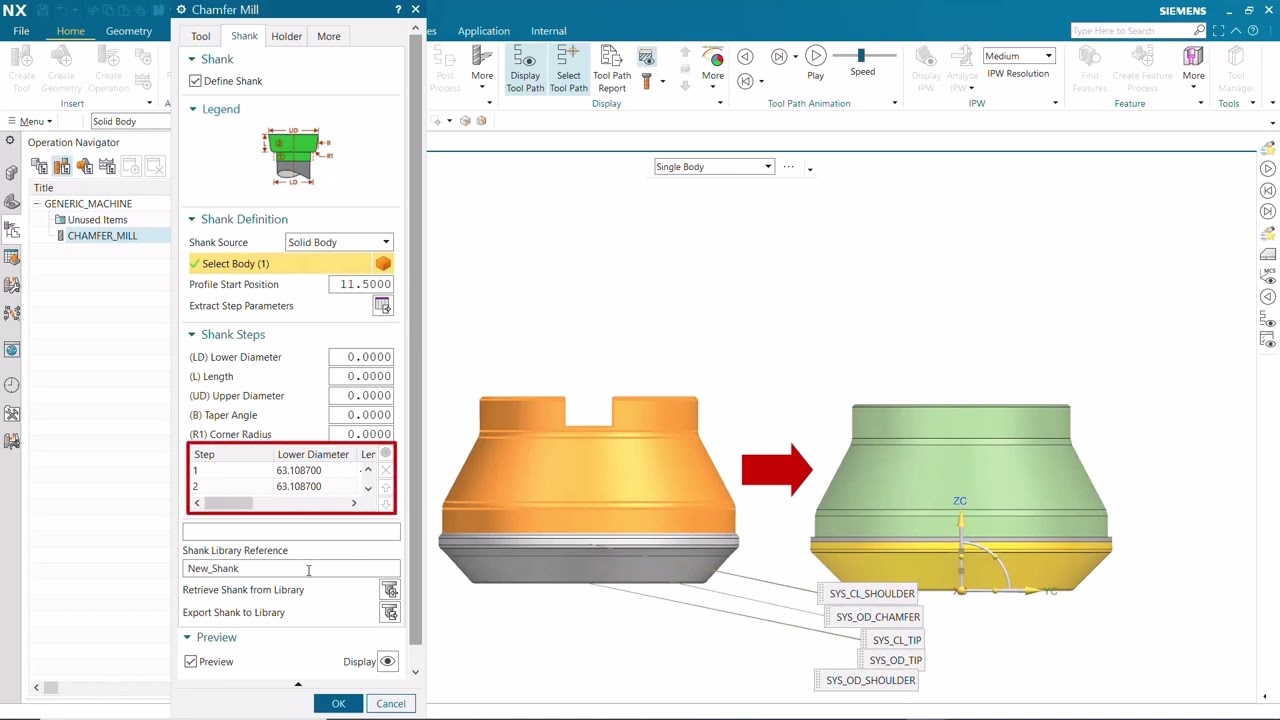Collapse the Shank section
1280x720 pixels.
click(x=193, y=59)
